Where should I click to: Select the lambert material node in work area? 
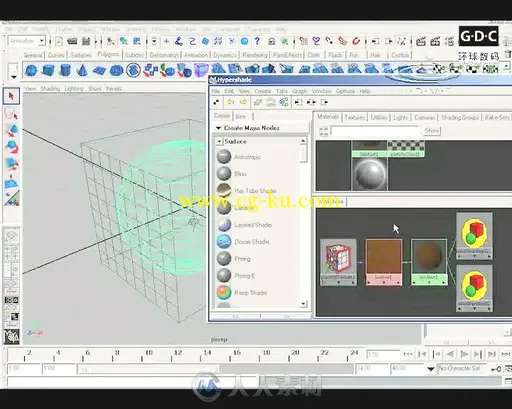click(x=429, y=262)
